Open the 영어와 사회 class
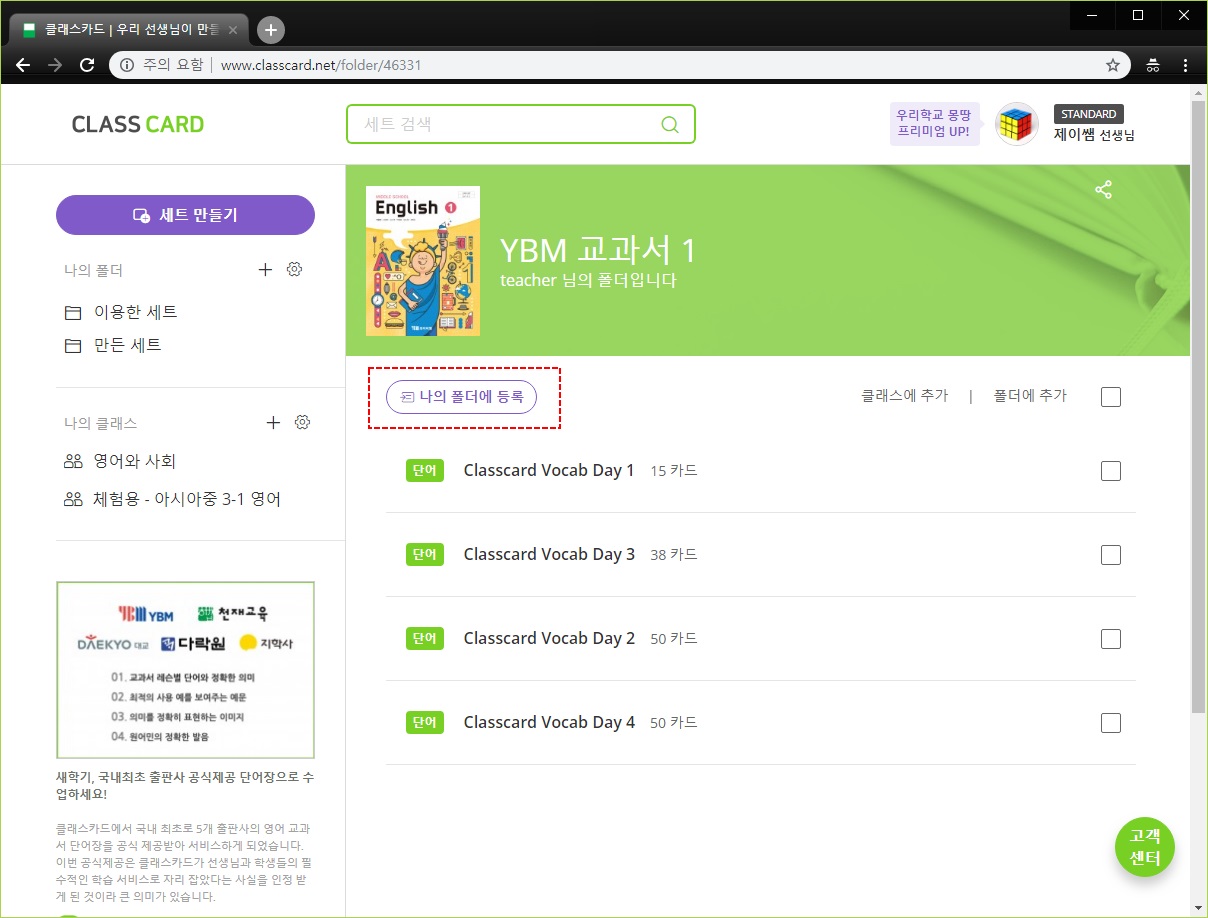This screenshot has height=918, width=1208. [120, 462]
